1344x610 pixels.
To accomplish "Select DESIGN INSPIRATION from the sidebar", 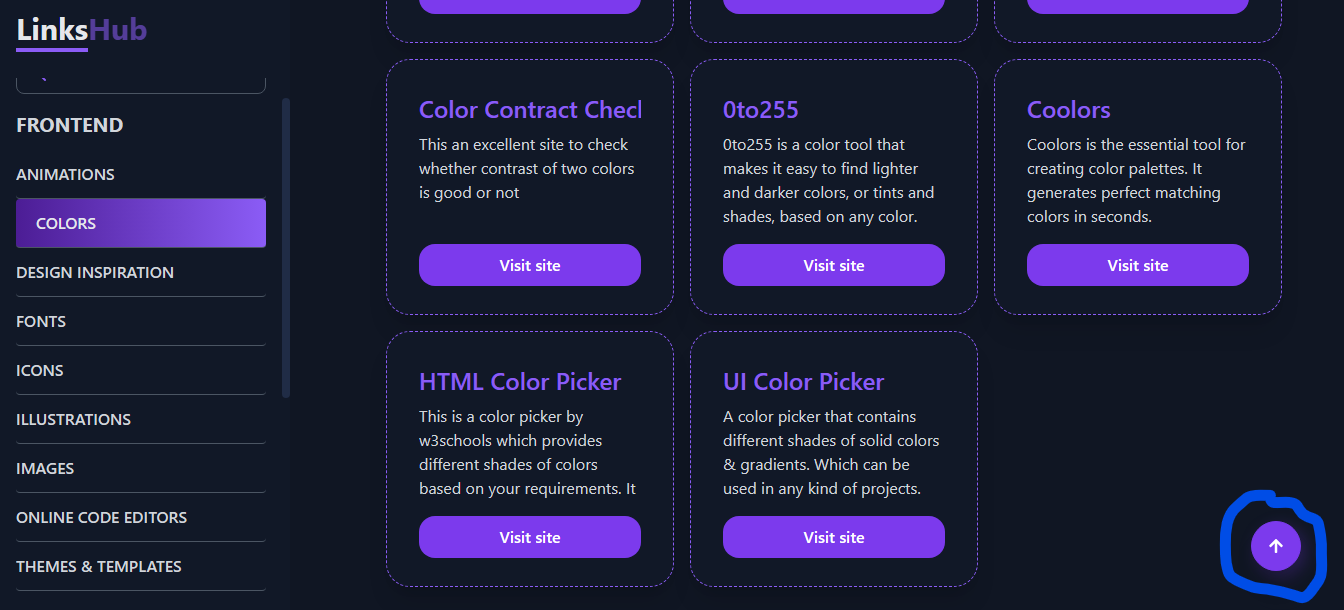I will click(x=94, y=272).
